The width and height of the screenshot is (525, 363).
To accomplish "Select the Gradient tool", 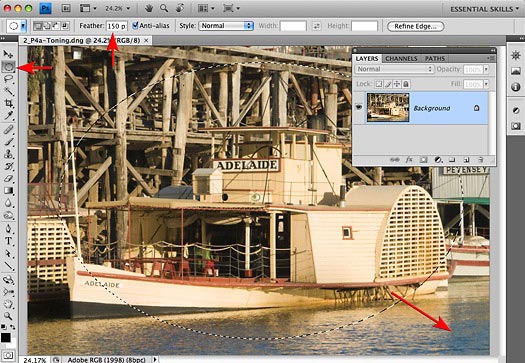I will pyautogui.click(x=8, y=191).
